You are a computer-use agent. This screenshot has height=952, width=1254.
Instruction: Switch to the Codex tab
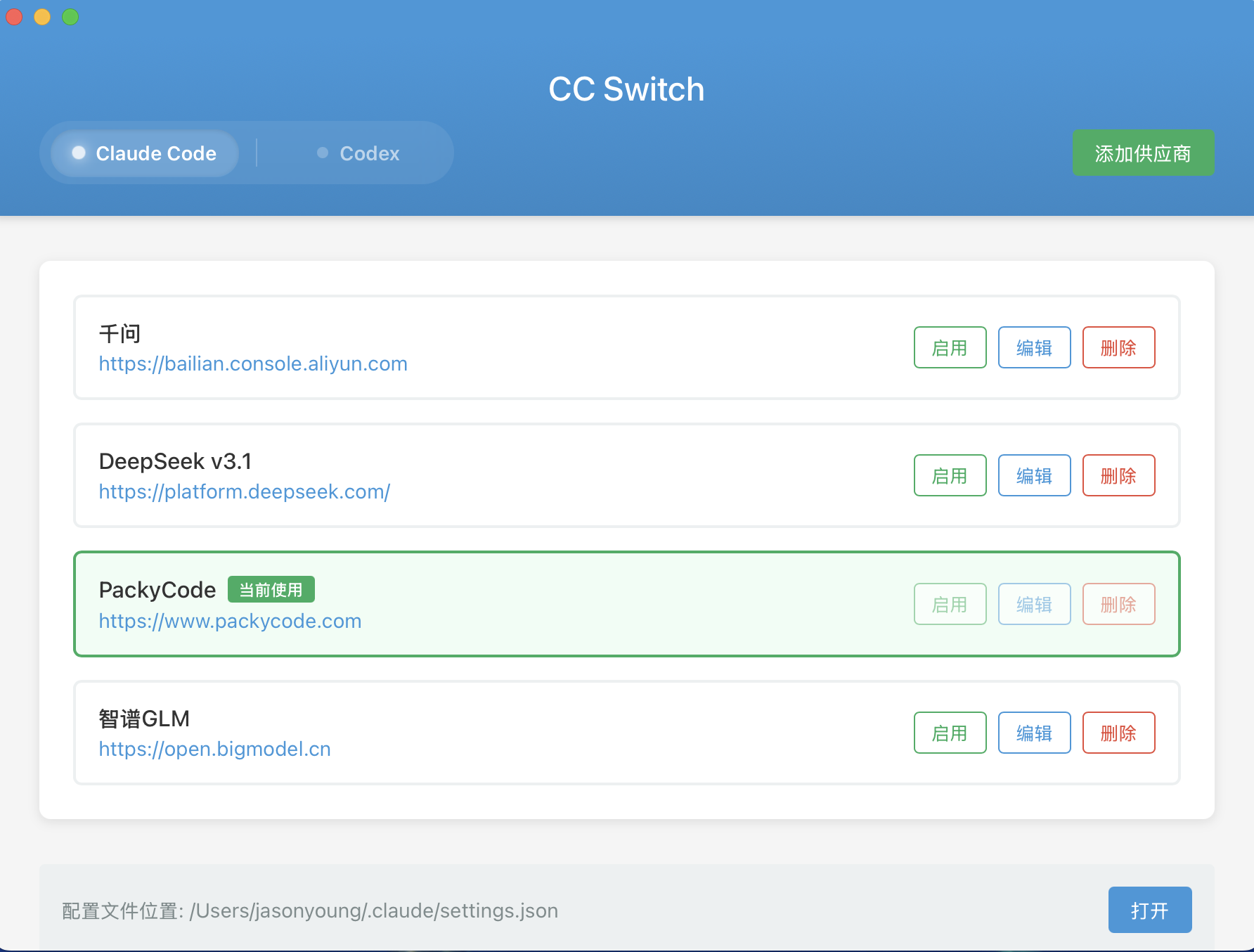pos(358,153)
